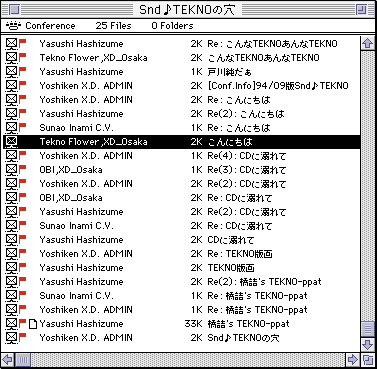Click the Conference people icon in the header

pos(14,25)
